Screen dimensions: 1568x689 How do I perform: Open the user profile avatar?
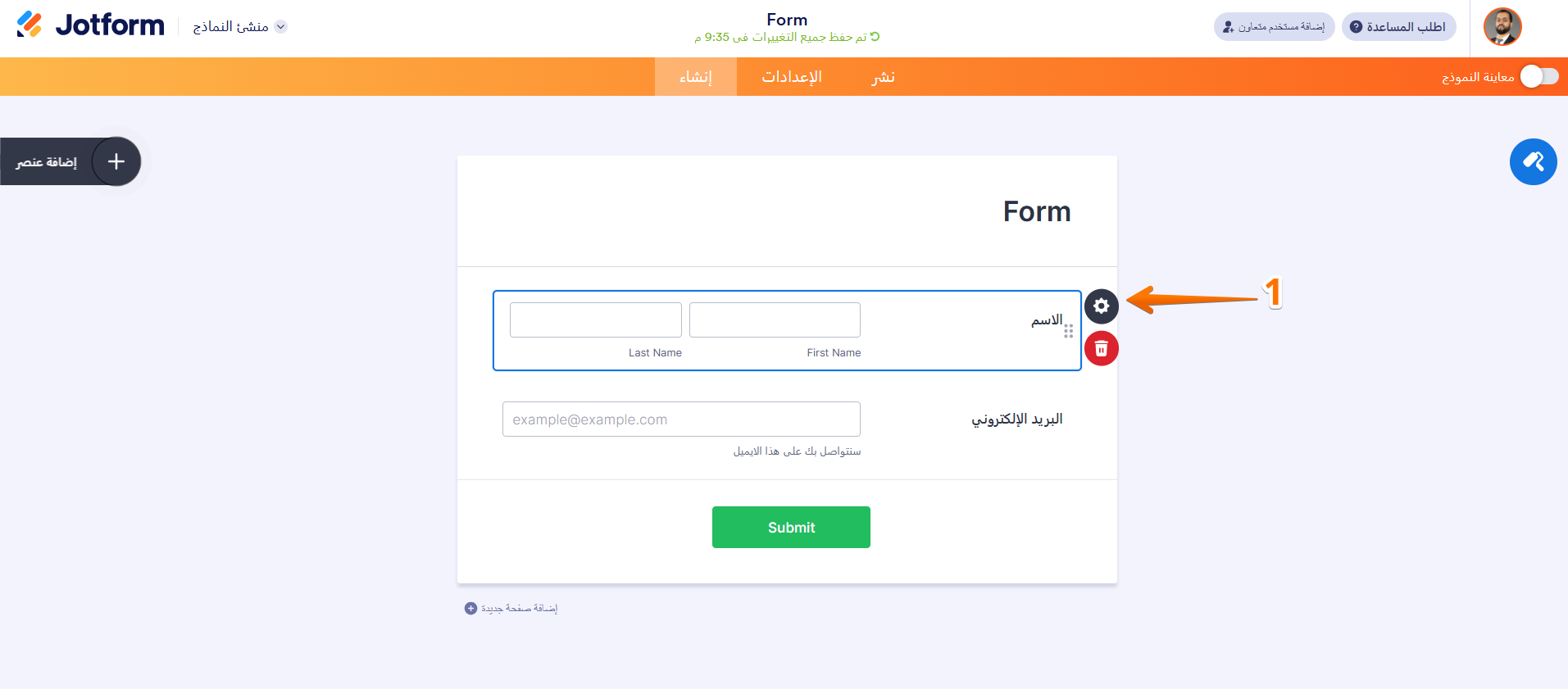(1502, 27)
